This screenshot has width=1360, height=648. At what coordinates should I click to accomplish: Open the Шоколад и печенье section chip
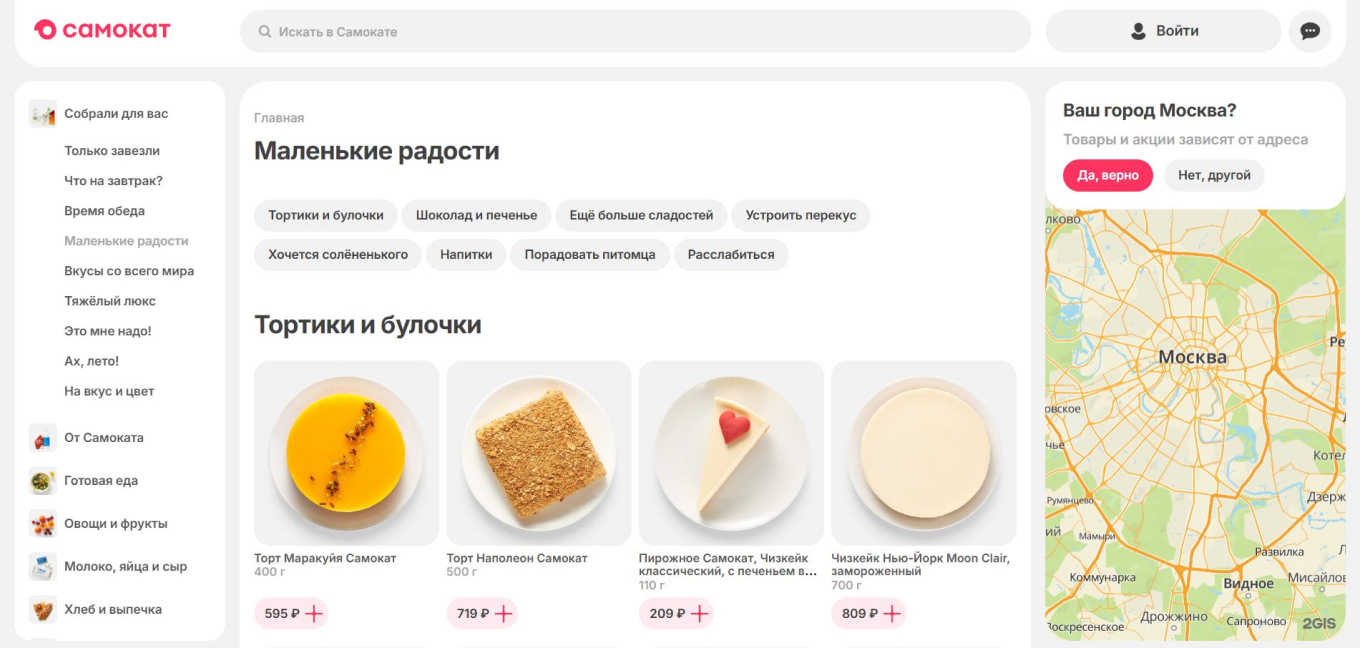point(475,214)
